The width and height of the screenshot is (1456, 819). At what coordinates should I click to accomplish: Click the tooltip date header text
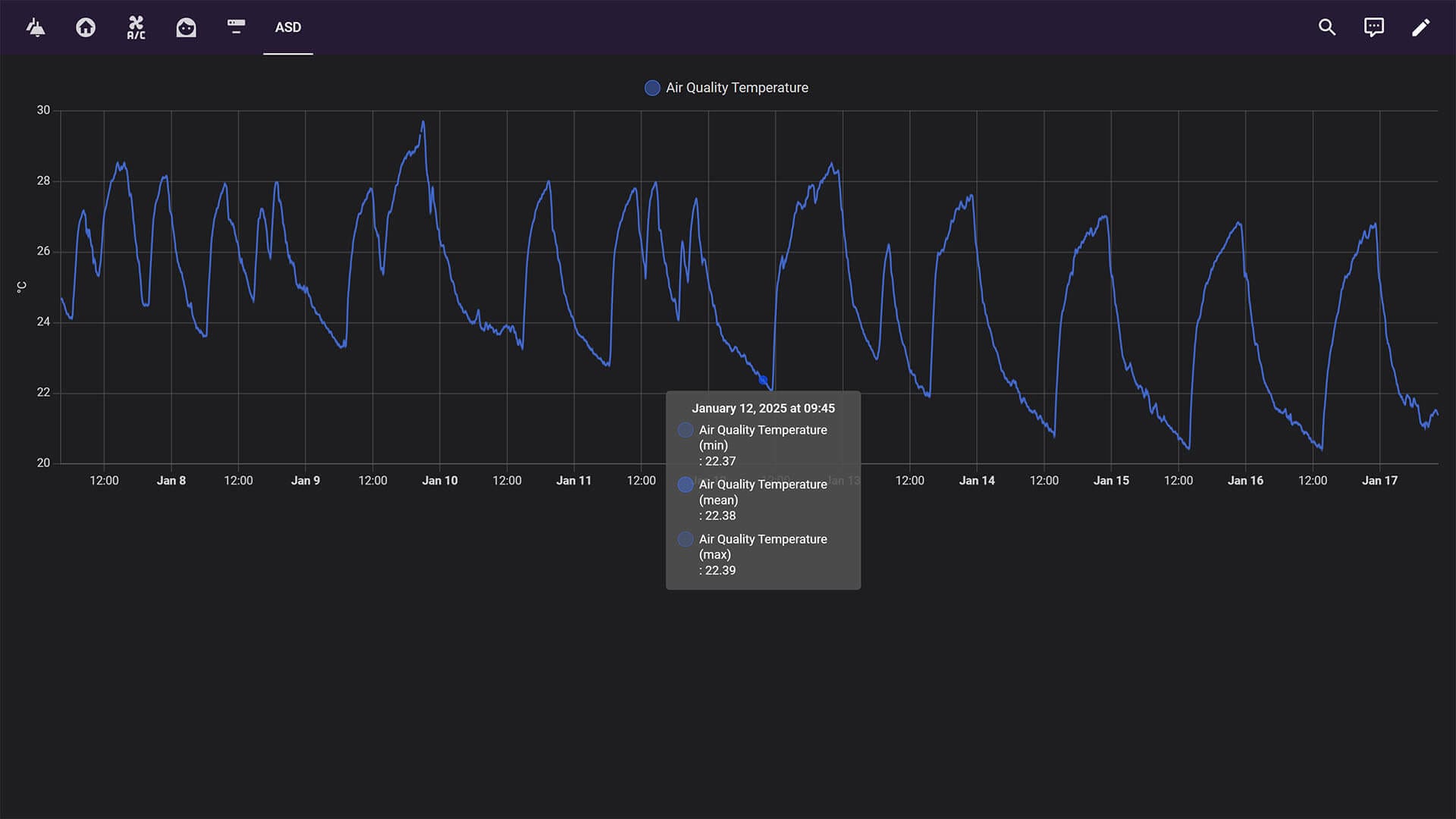763,408
